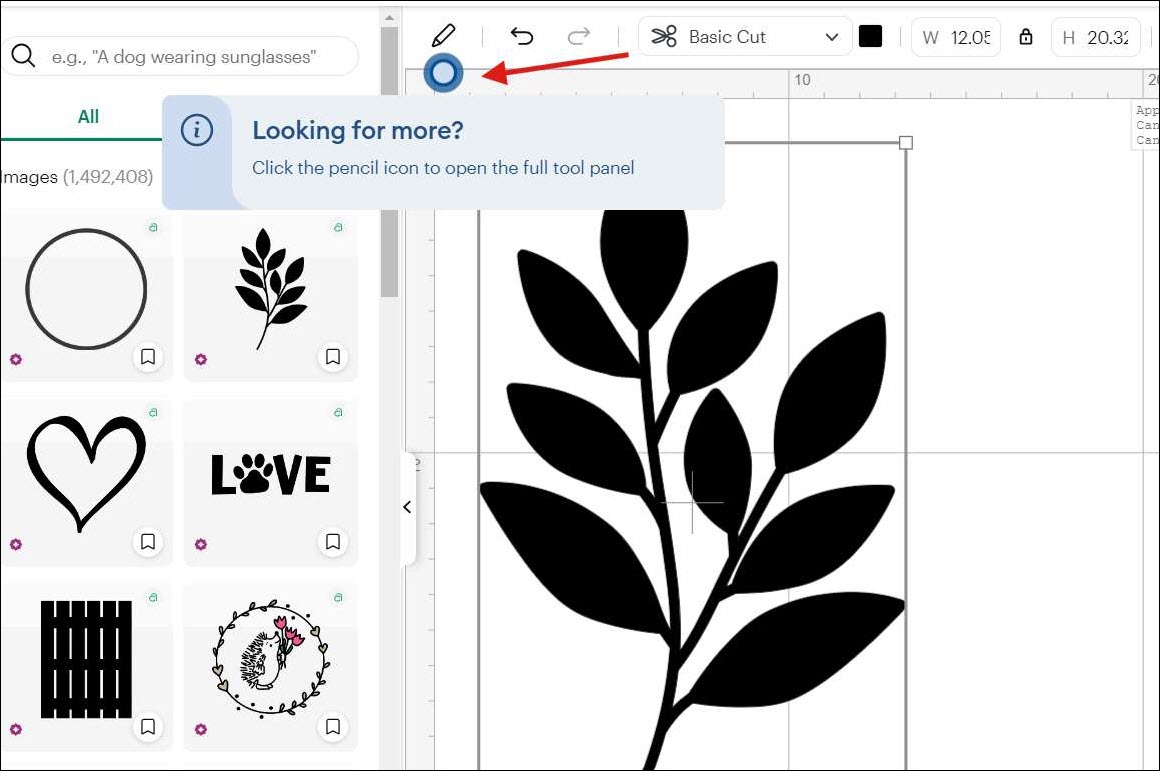Select the All tab

point(87,116)
